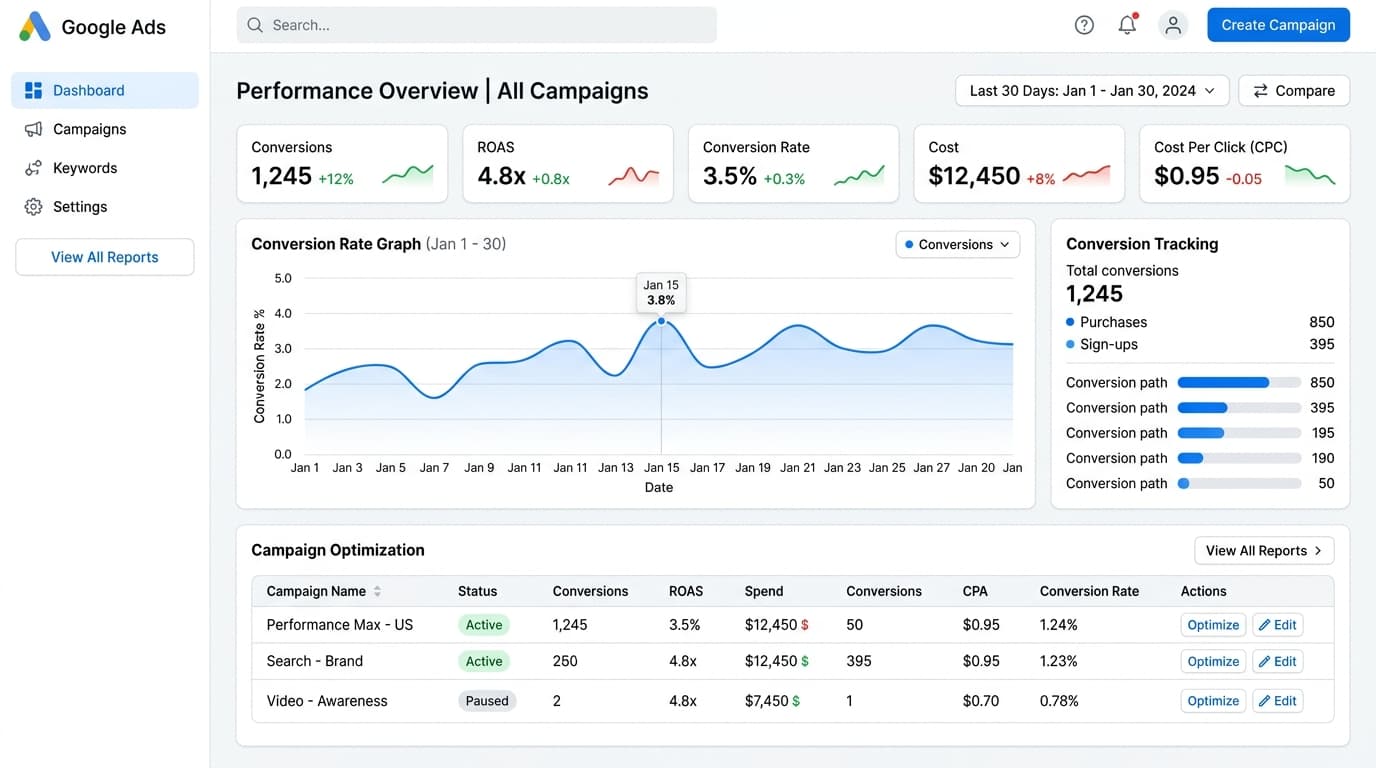The width and height of the screenshot is (1376, 768).
Task: Click the Compare arrows icon
Action: click(x=1260, y=91)
